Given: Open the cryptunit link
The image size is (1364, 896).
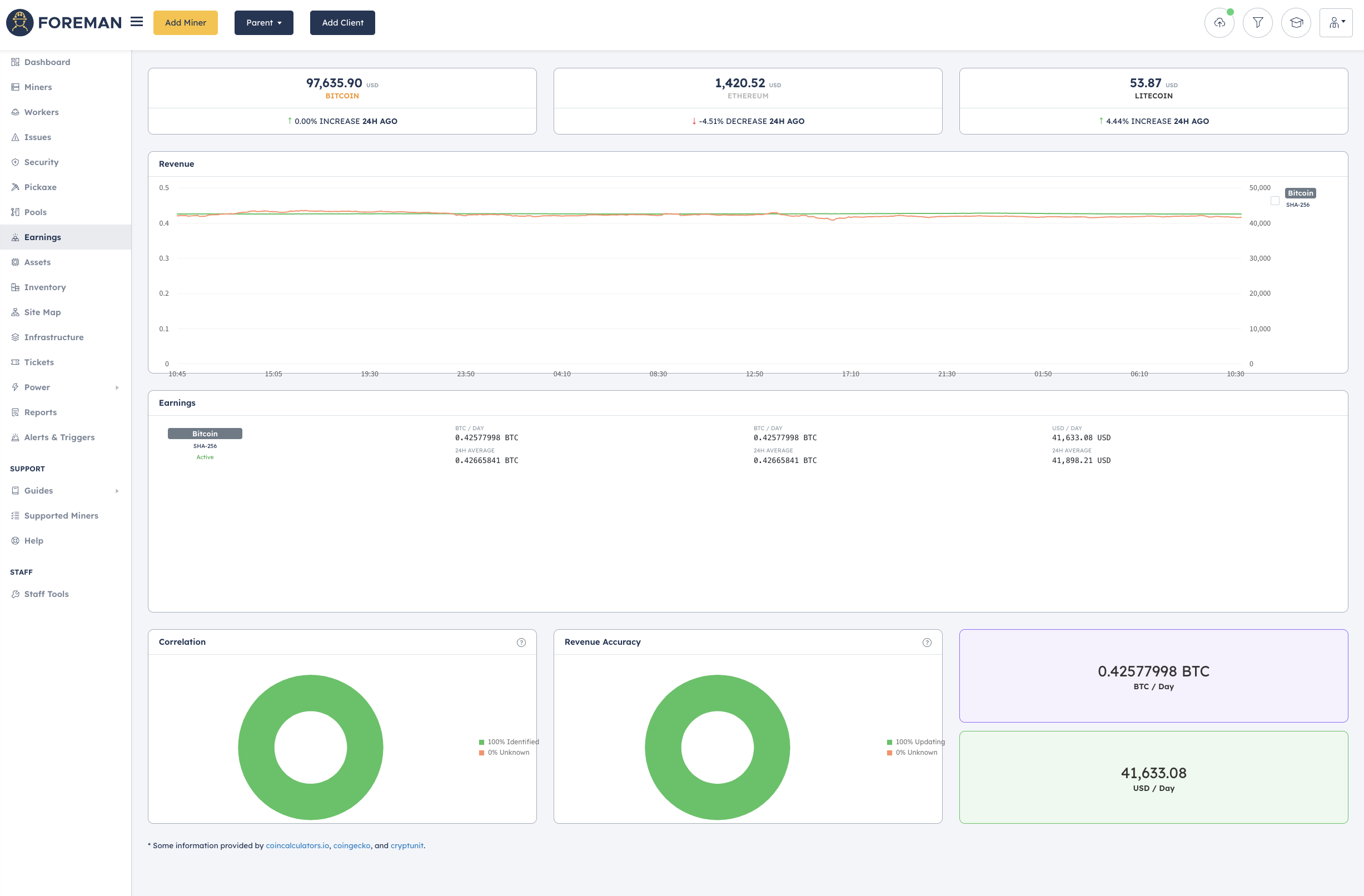Looking at the screenshot, I should (x=407, y=845).
